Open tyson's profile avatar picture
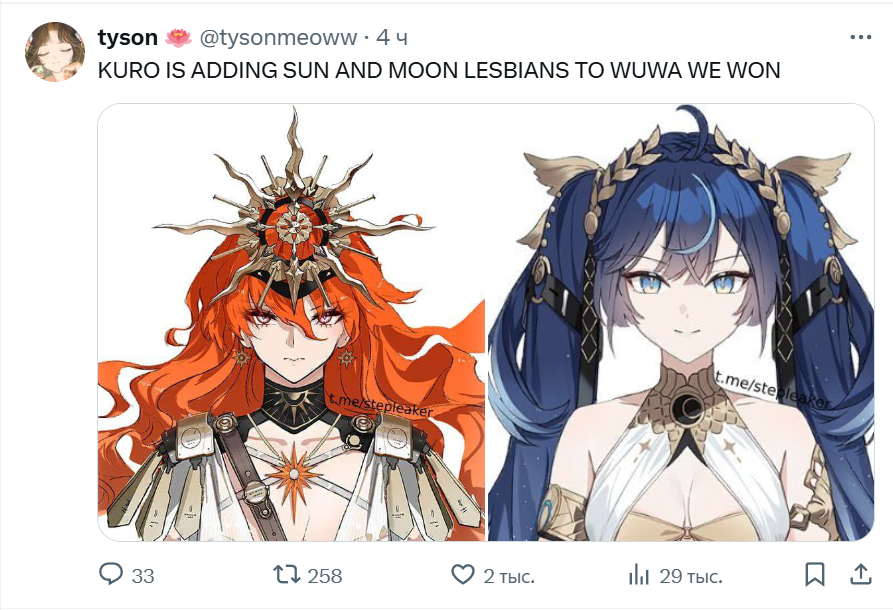The image size is (893, 610). pyautogui.click(x=55, y=52)
